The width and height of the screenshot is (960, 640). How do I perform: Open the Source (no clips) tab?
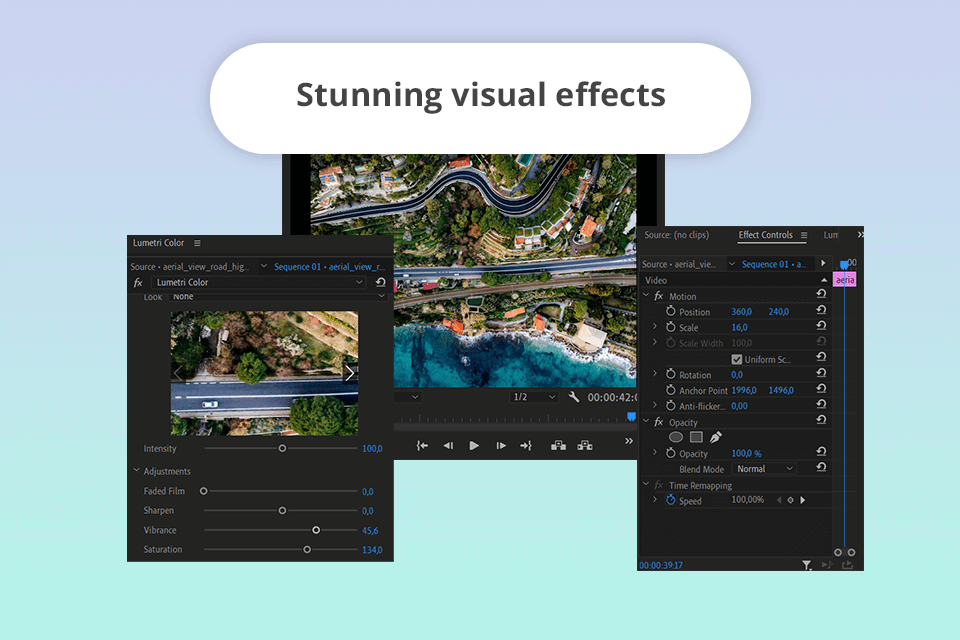point(676,235)
